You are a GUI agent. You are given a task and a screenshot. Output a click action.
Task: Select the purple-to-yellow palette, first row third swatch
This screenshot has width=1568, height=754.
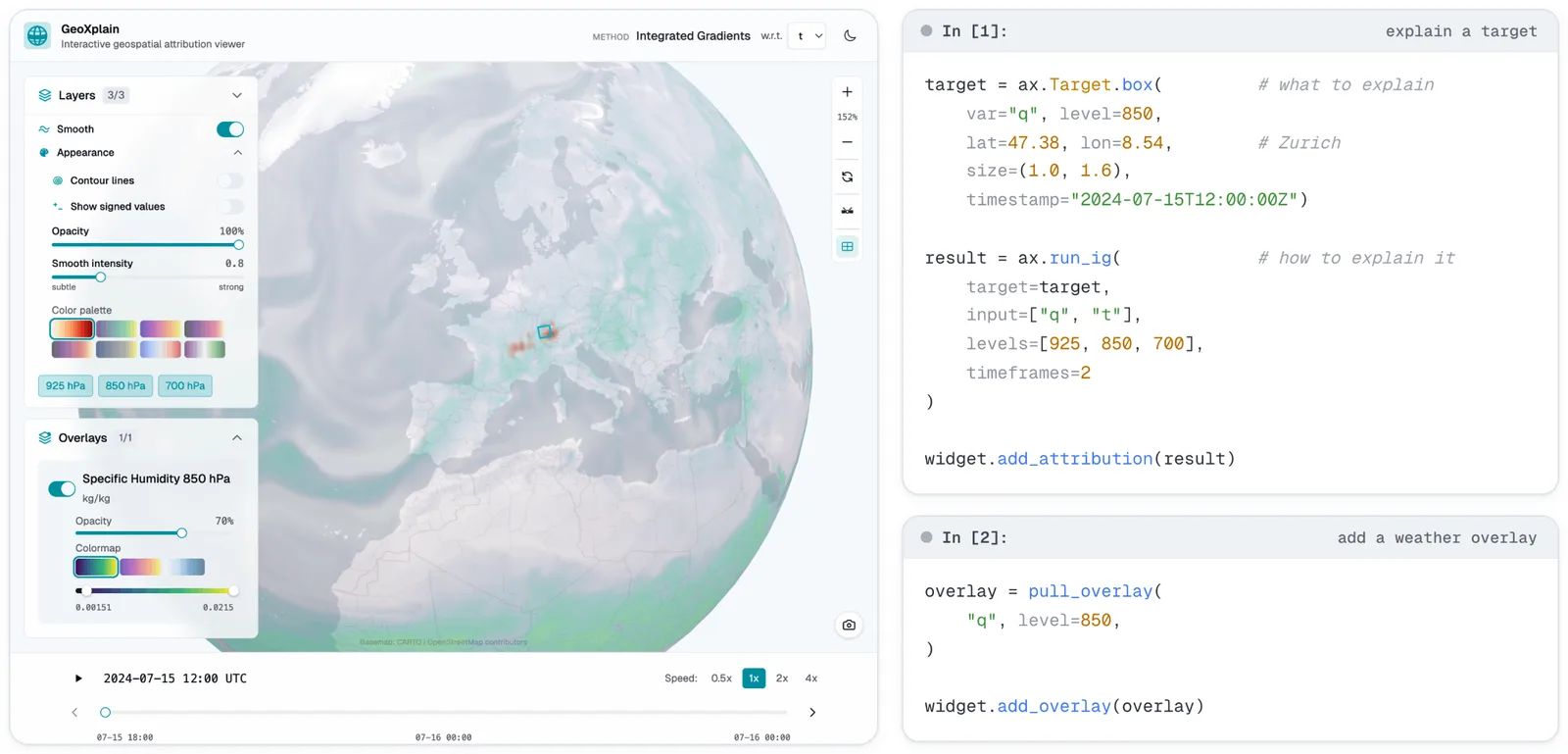[x=161, y=328]
